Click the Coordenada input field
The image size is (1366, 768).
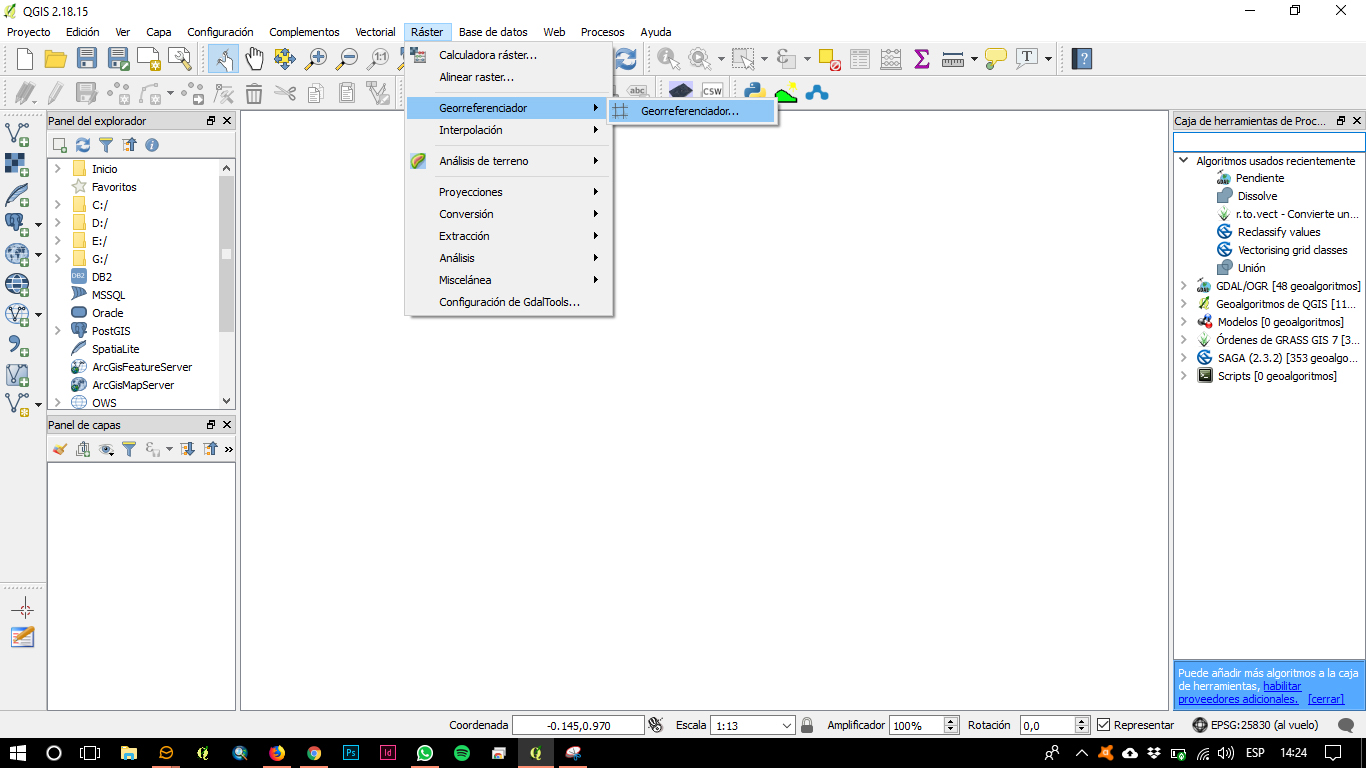578,726
